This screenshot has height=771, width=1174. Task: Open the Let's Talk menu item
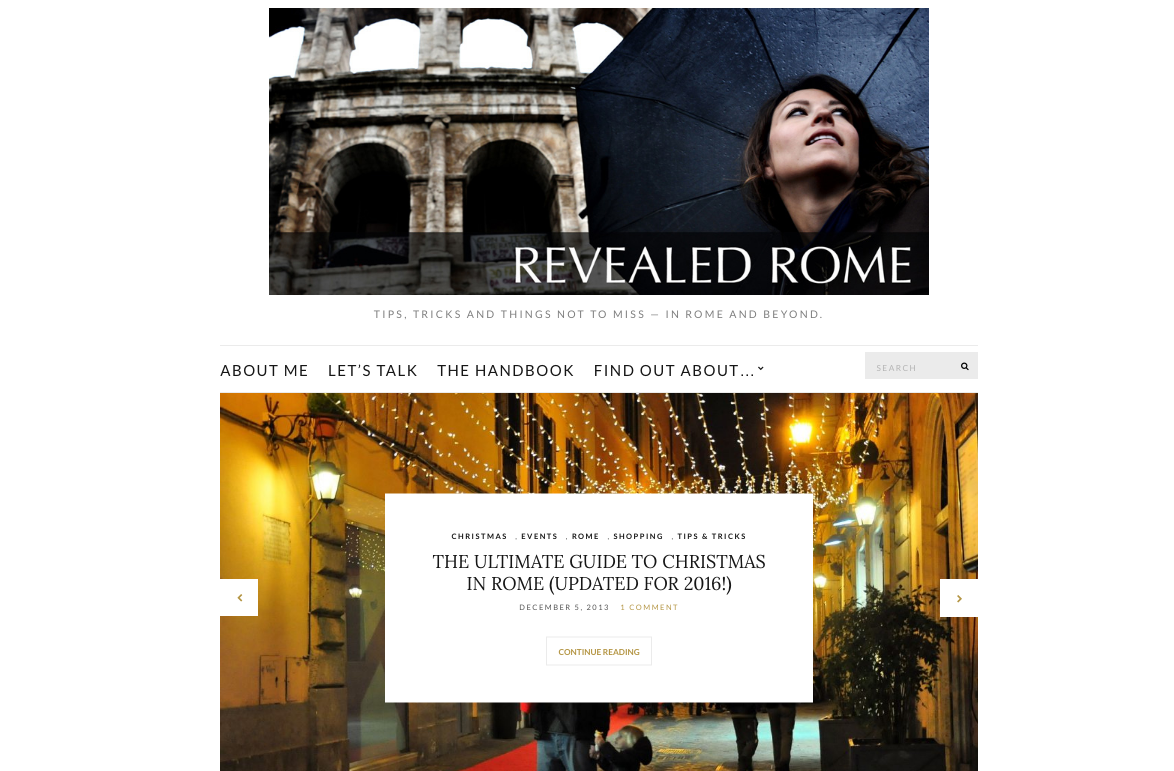click(x=373, y=371)
